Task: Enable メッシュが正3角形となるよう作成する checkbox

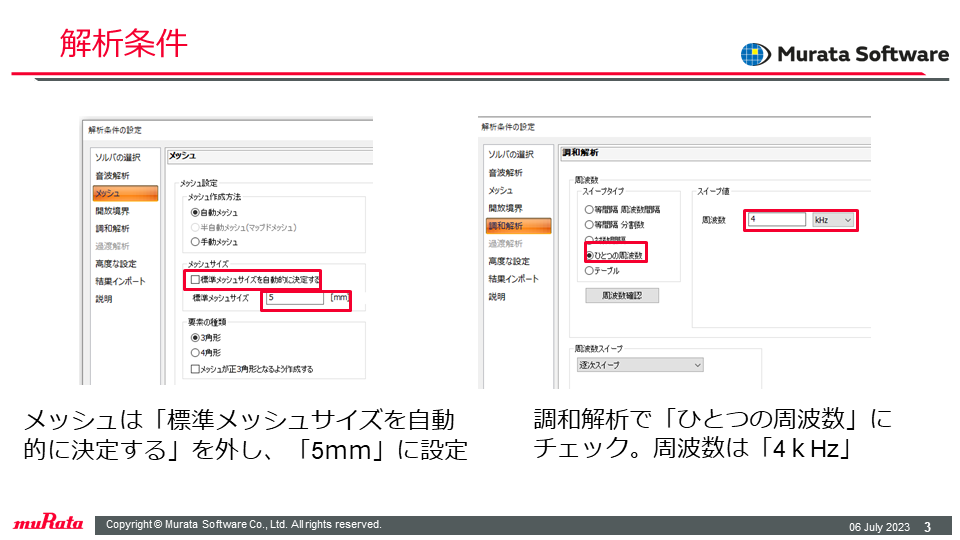Action: coord(195,369)
